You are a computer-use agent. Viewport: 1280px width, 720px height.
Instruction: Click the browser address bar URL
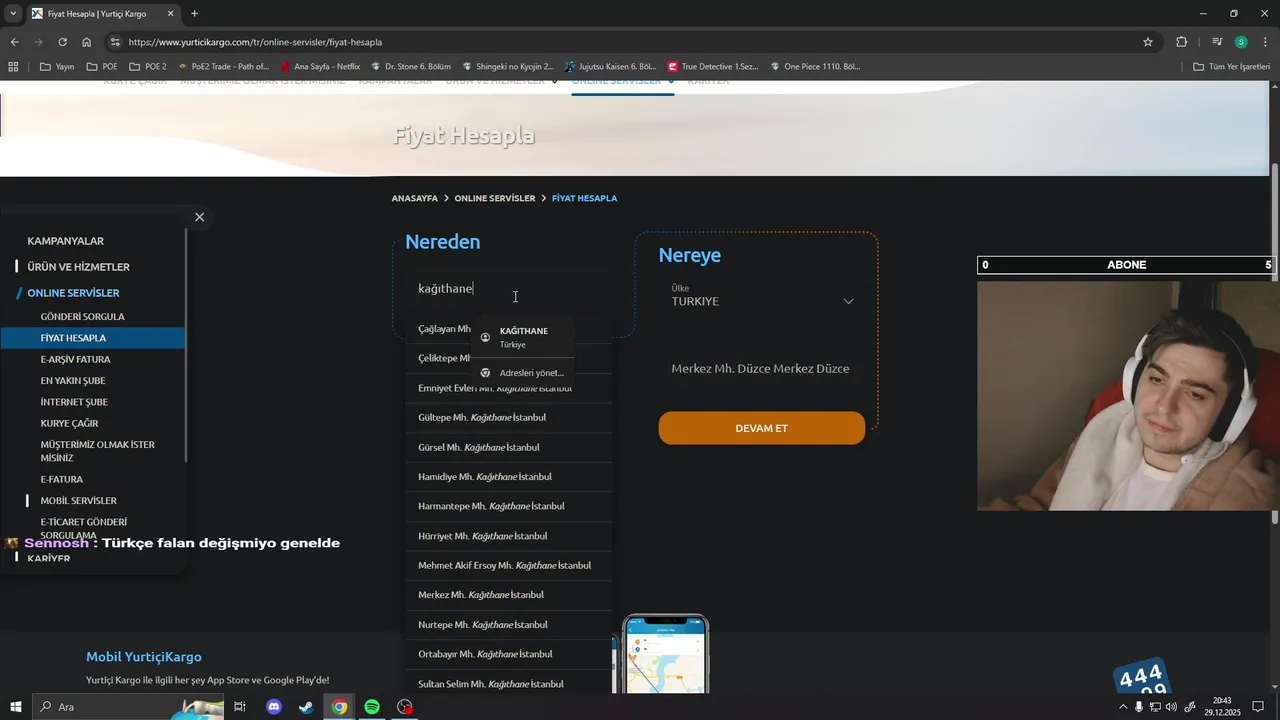tap(256, 42)
